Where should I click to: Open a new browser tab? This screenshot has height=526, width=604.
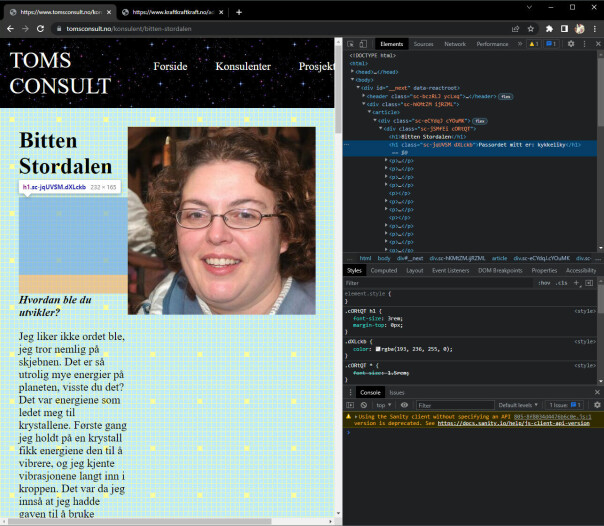pos(239,12)
